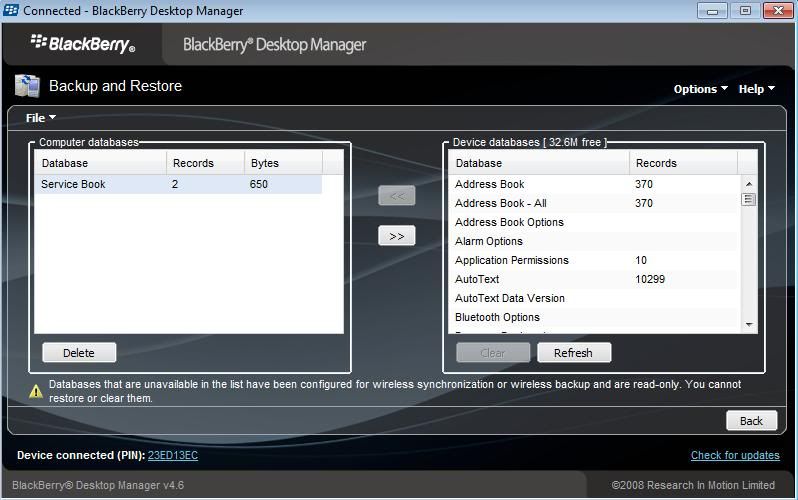Select the AutoText database row
This screenshot has width=798, height=500.
click(594, 279)
